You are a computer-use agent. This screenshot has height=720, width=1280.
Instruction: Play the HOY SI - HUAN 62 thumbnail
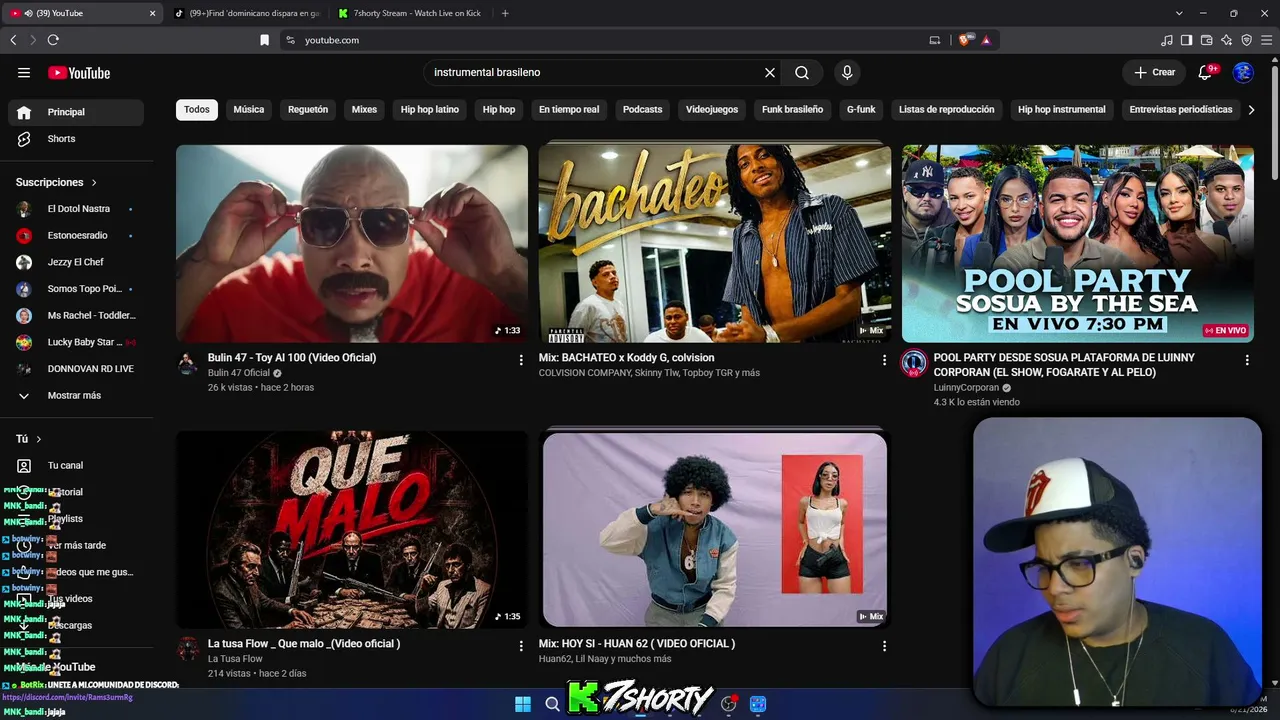715,530
